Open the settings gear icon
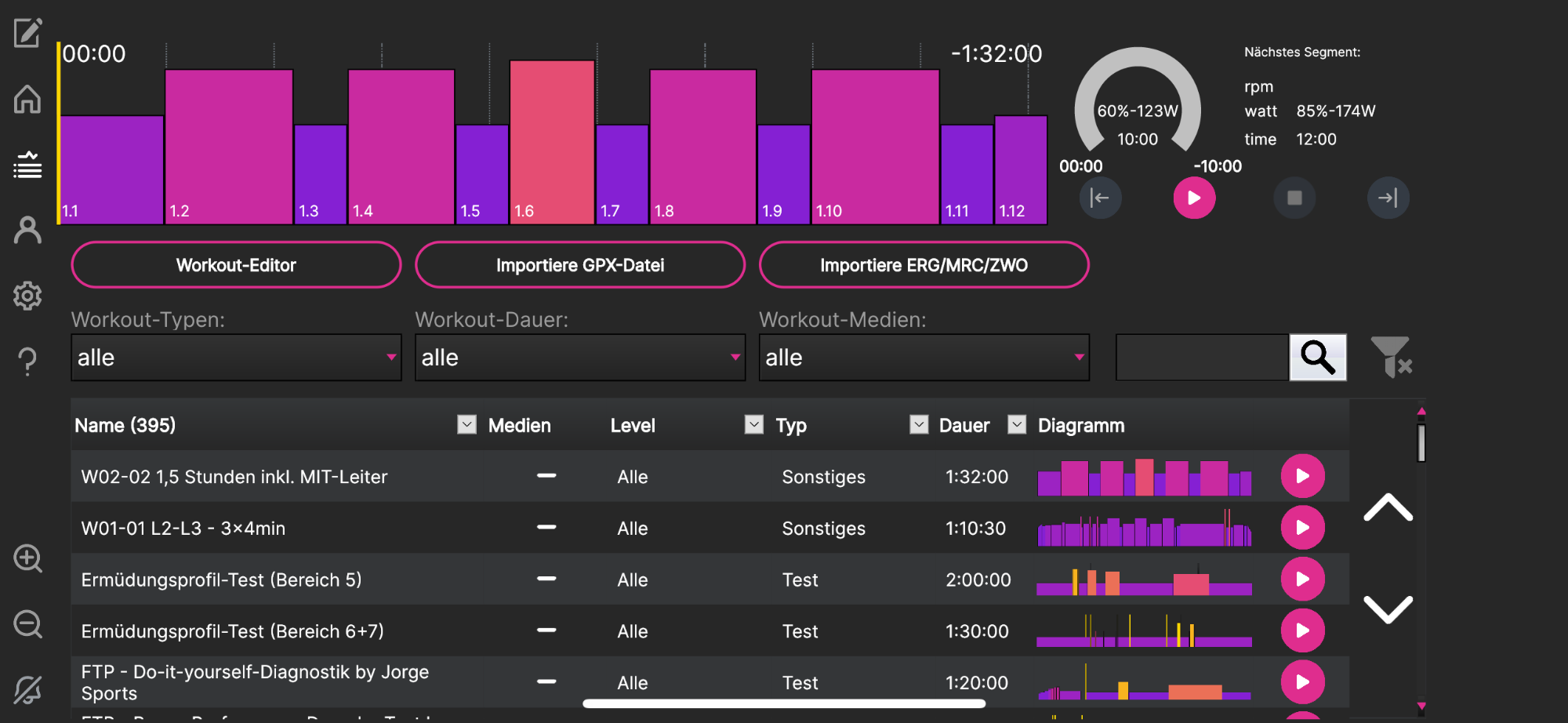 click(x=27, y=296)
